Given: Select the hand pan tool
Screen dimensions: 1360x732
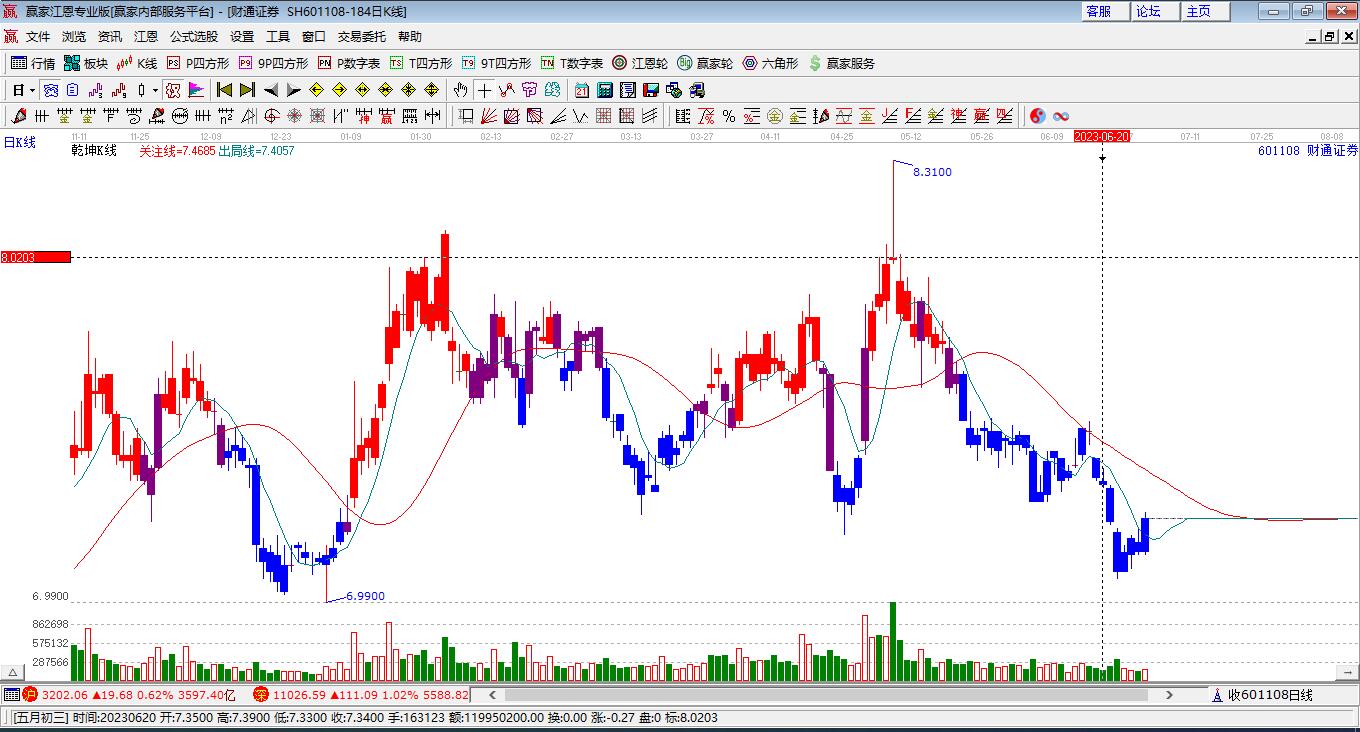Looking at the screenshot, I should [461, 90].
